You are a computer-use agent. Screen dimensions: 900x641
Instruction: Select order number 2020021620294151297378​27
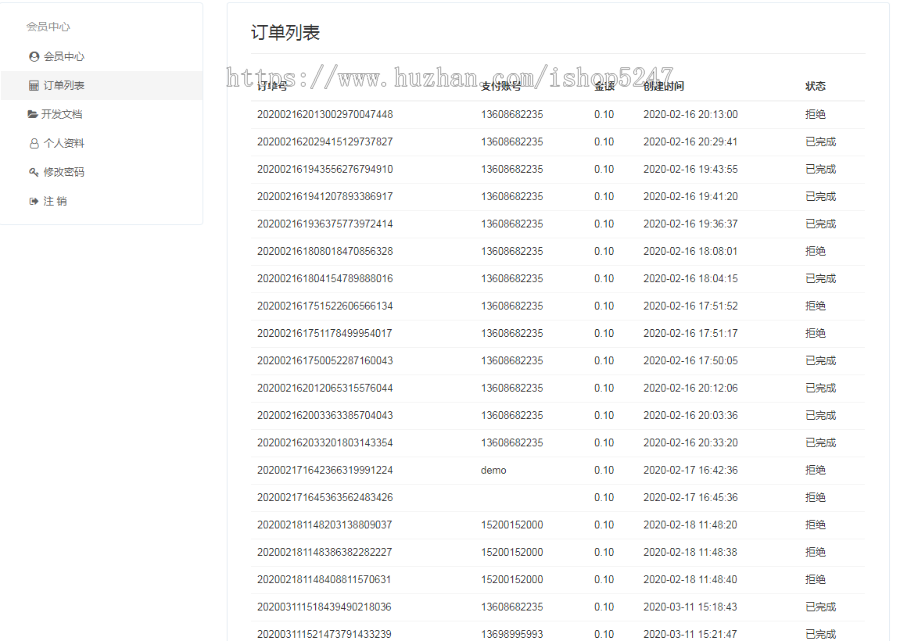[x=325, y=142]
